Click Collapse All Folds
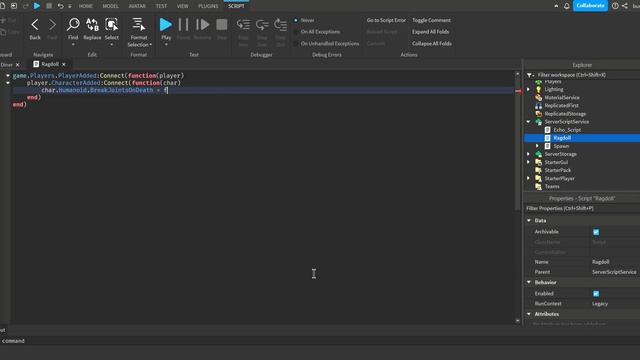 pos(432,44)
